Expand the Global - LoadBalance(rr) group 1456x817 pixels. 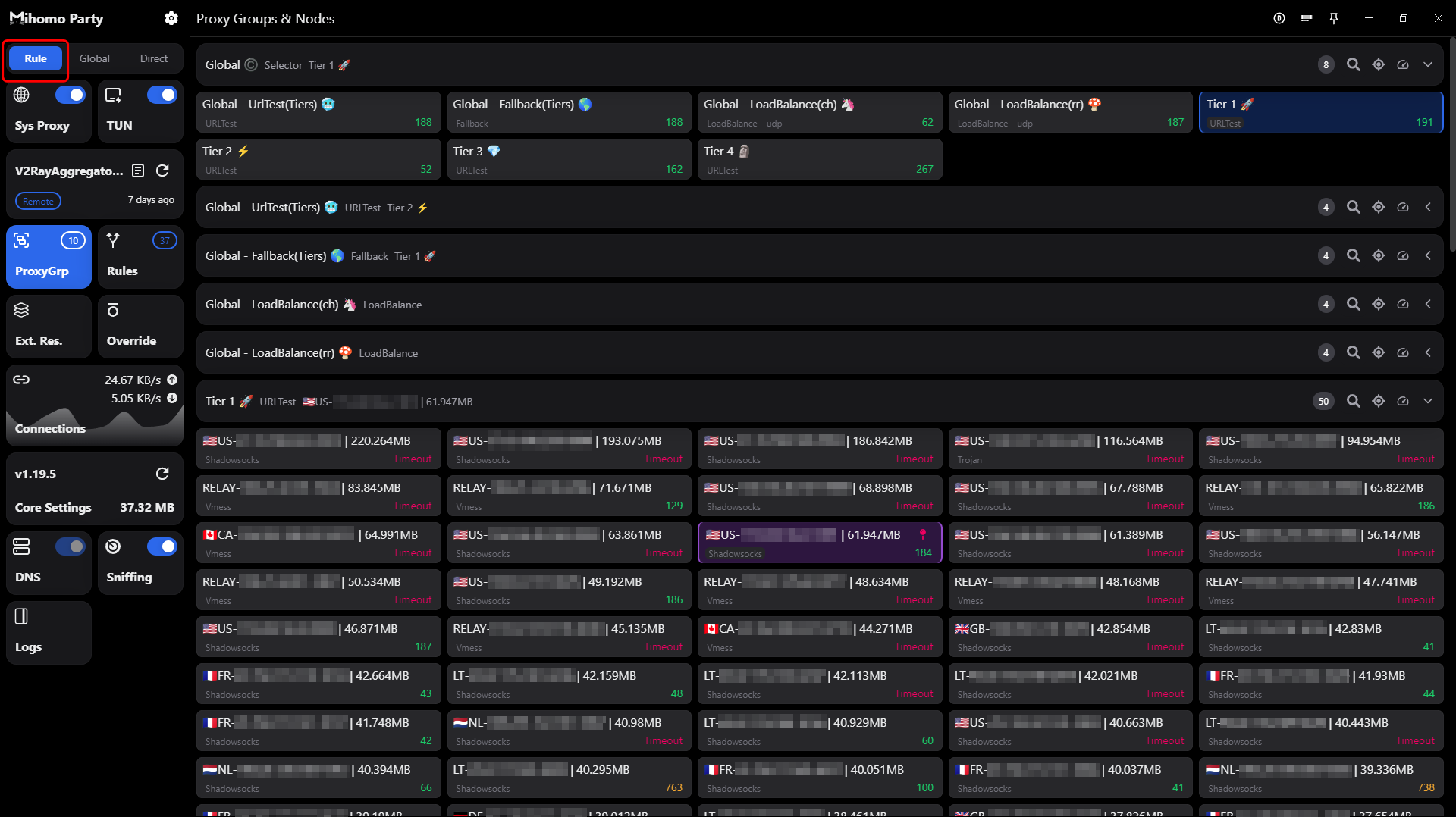click(1428, 352)
